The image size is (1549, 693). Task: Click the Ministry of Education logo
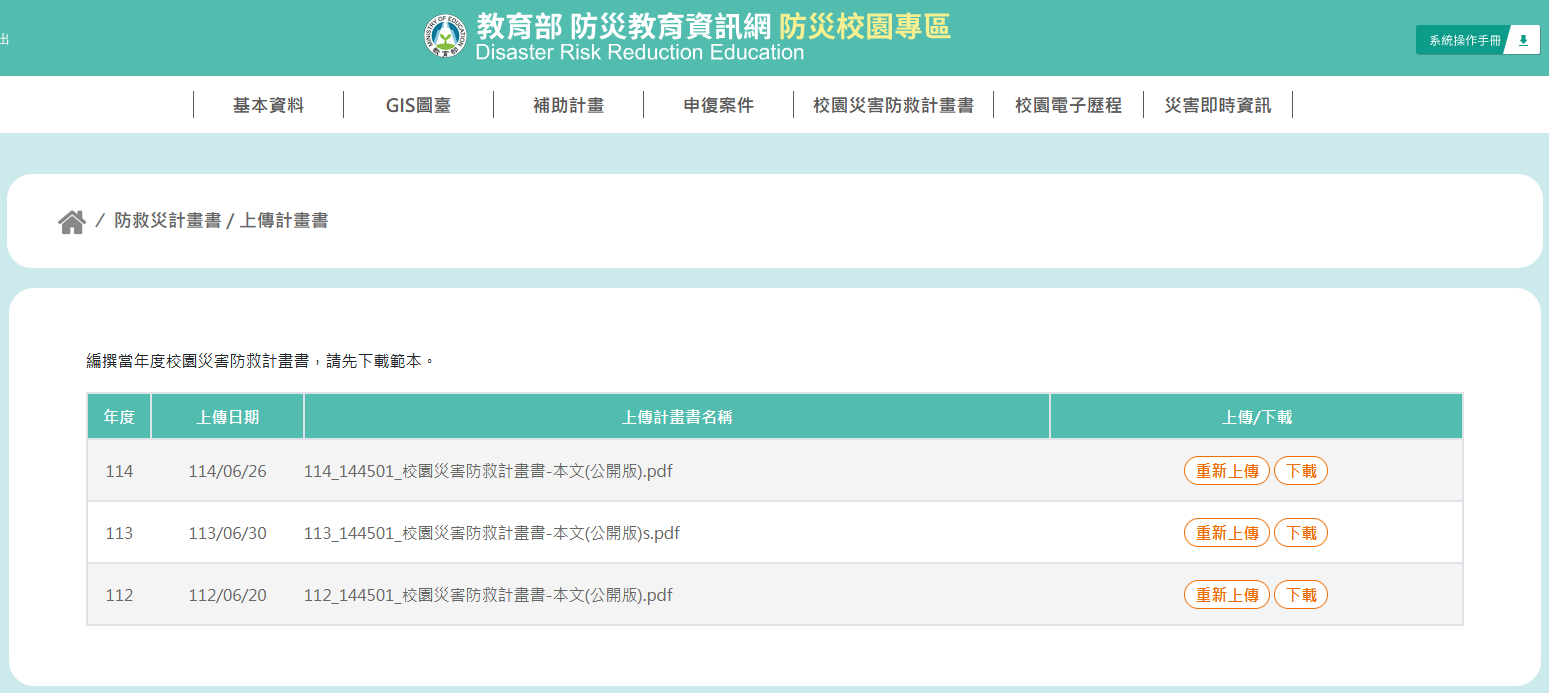pos(445,37)
